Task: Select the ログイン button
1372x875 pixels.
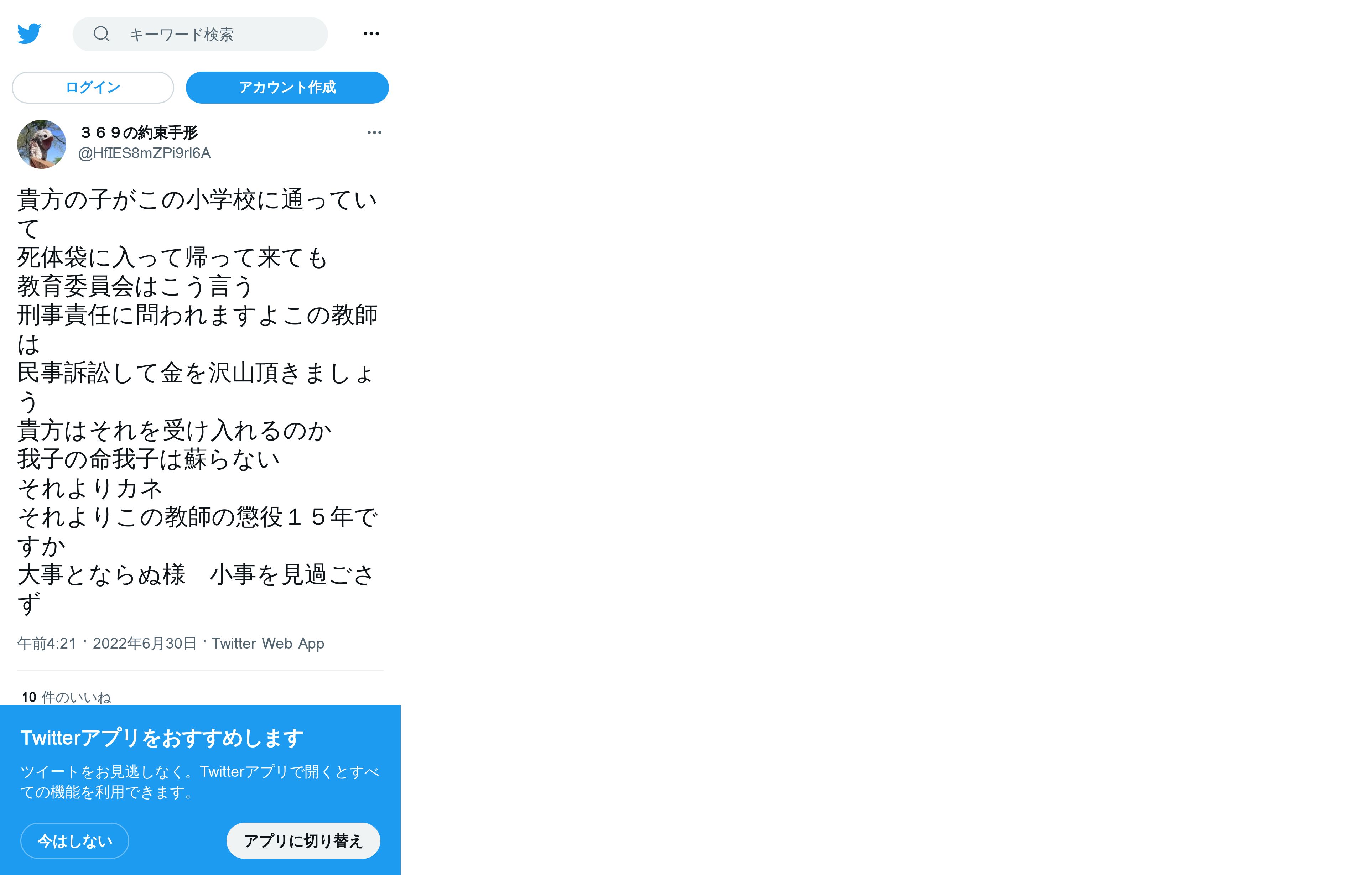Action: pyautogui.click(x=93, y=87)
